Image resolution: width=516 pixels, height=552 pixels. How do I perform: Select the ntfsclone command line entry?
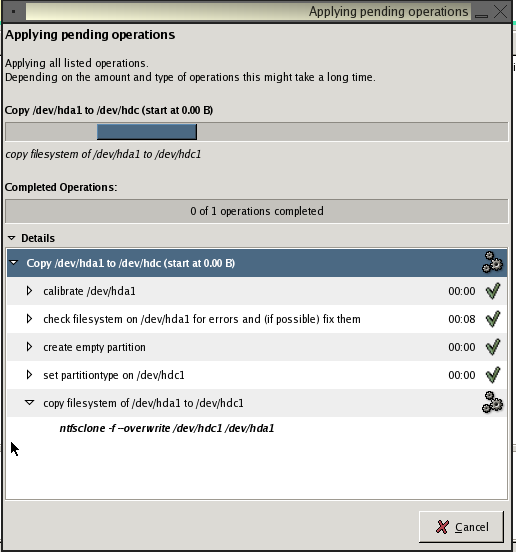[167, 428]
